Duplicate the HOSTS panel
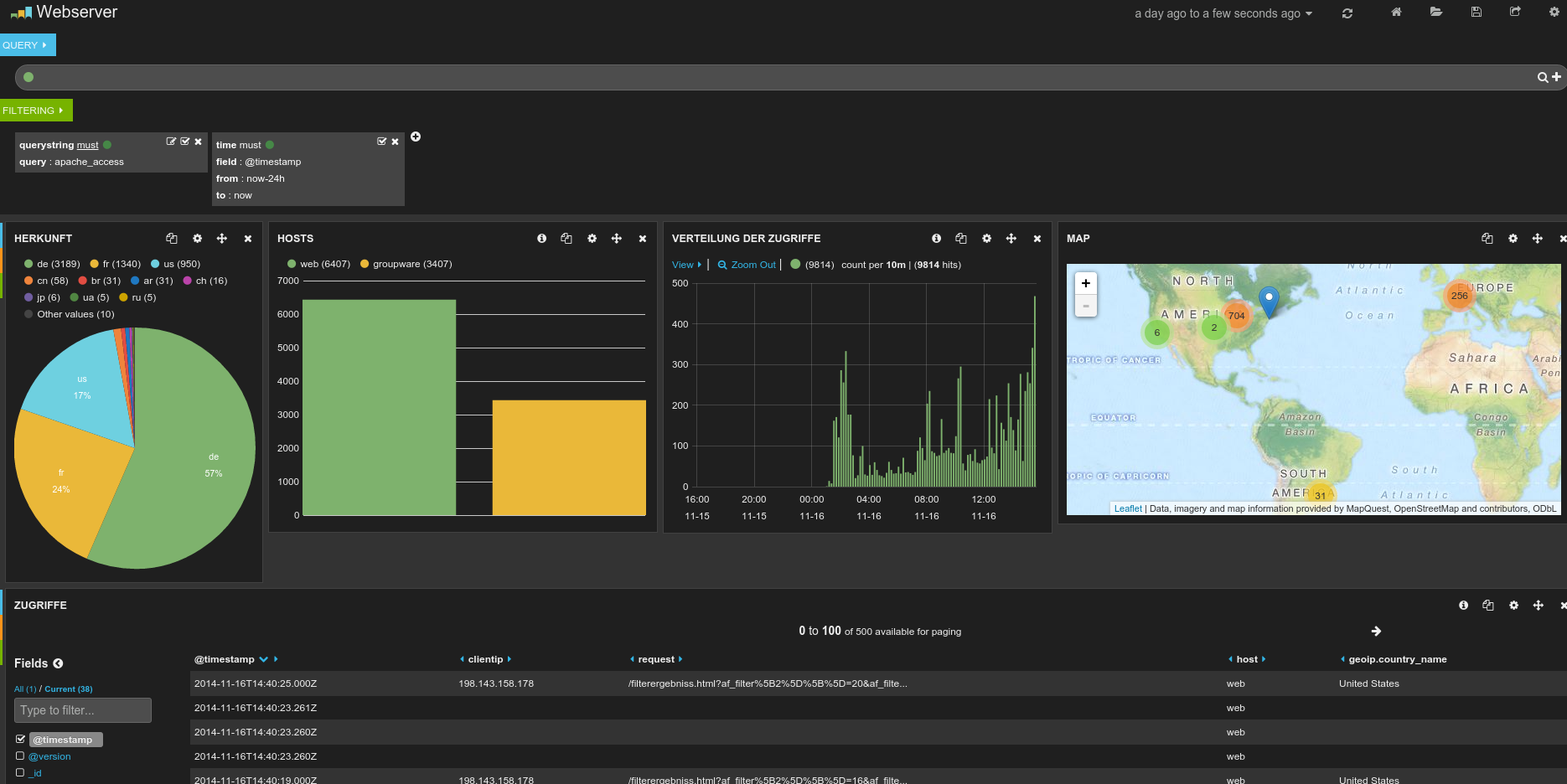 (x=566, y=239)
